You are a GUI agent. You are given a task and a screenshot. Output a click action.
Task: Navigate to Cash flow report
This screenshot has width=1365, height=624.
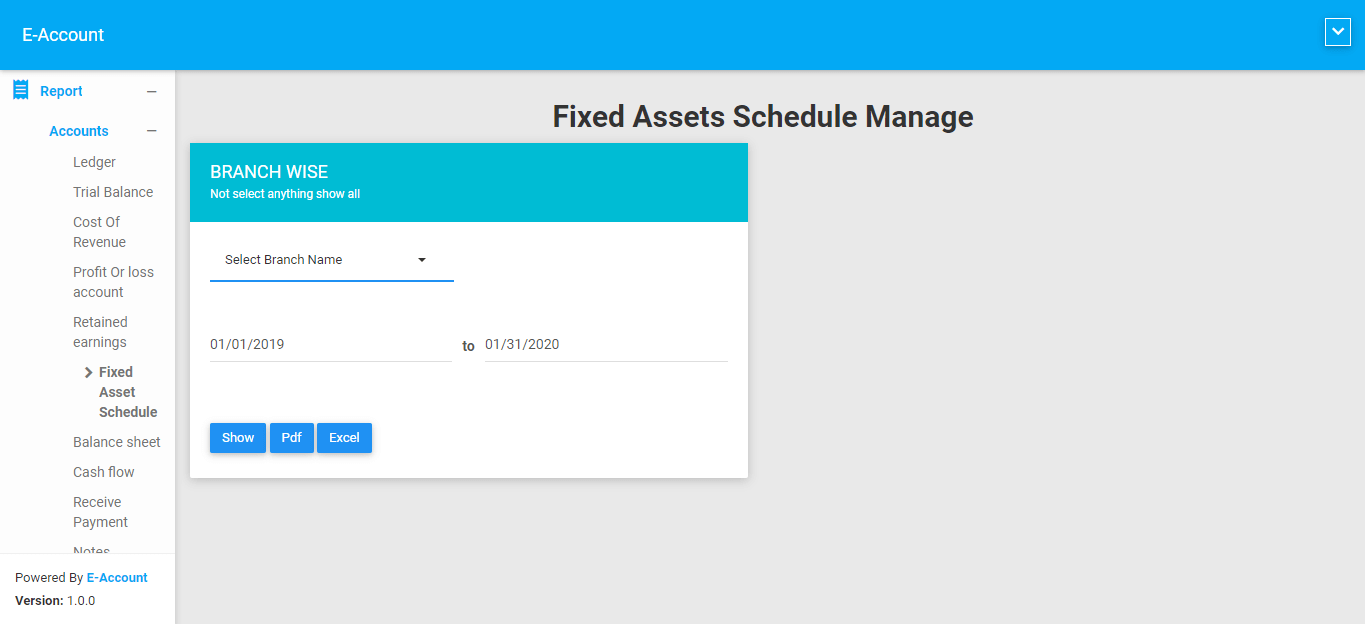[103, 472]
